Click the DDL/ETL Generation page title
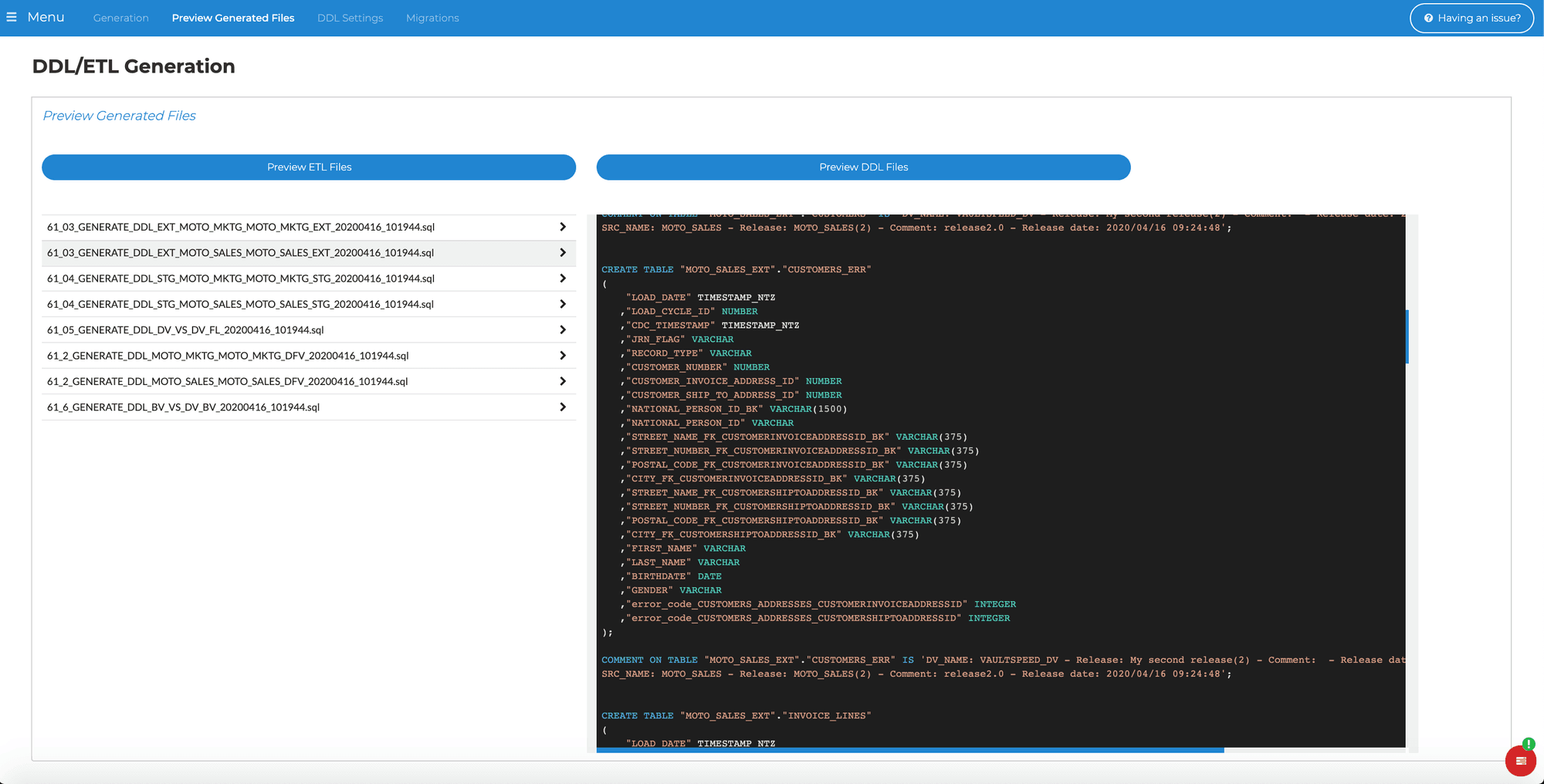Viewport: 1544px width, 784px height. 134,66
